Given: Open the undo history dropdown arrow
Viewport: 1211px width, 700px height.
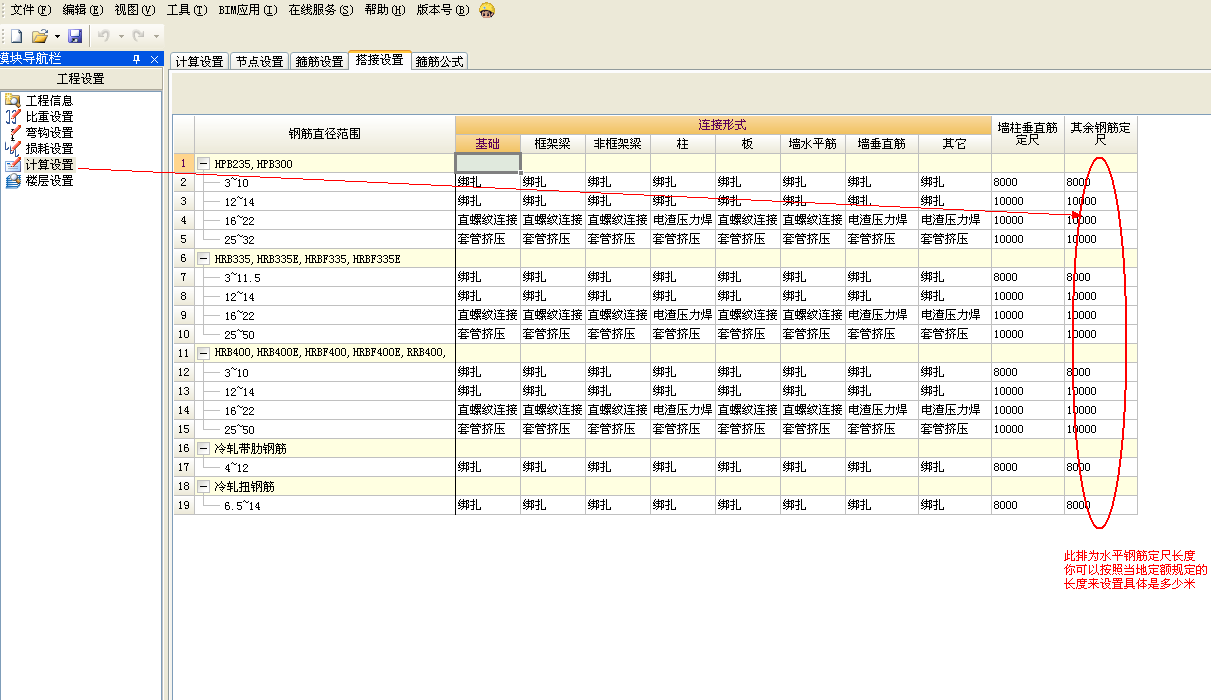Looking at the screenshot, I should [120, 36].
